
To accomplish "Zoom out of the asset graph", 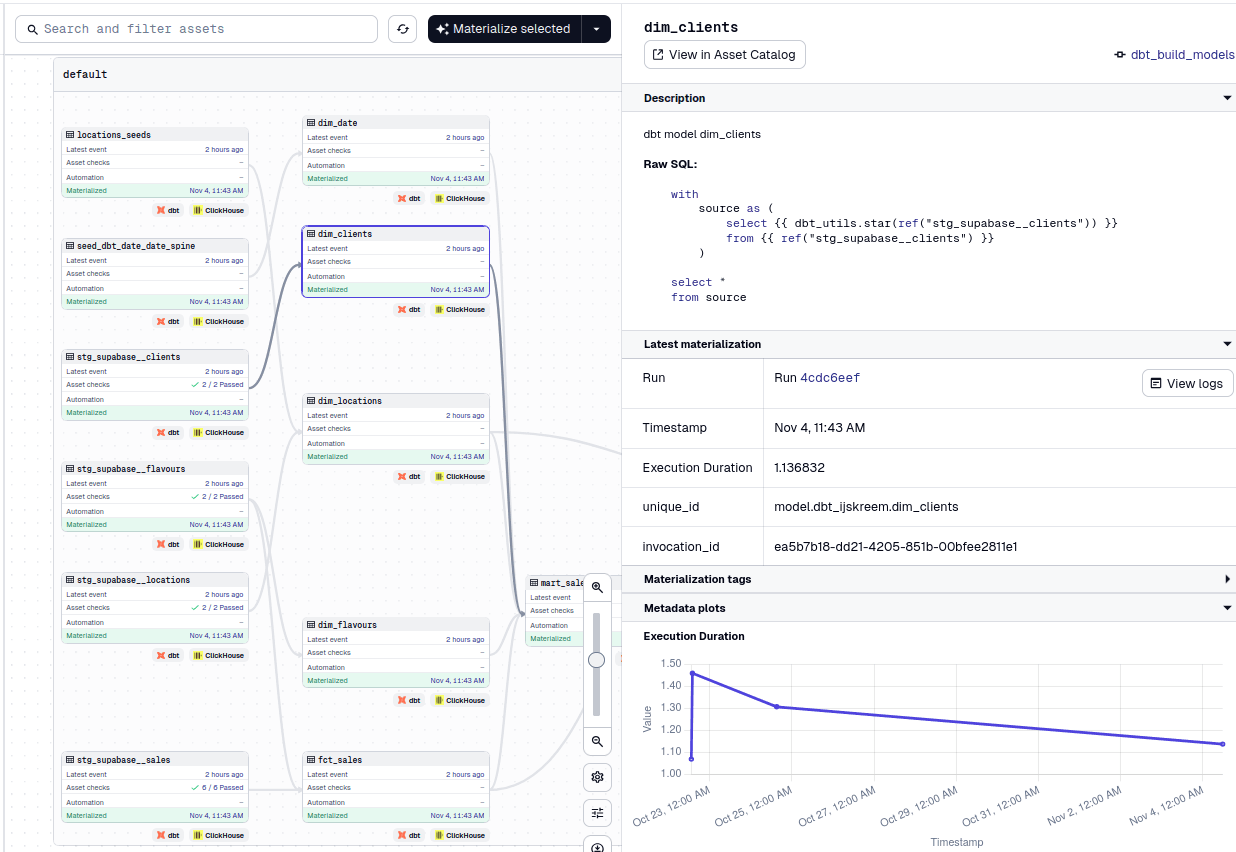I will click(x=597, y=741).
